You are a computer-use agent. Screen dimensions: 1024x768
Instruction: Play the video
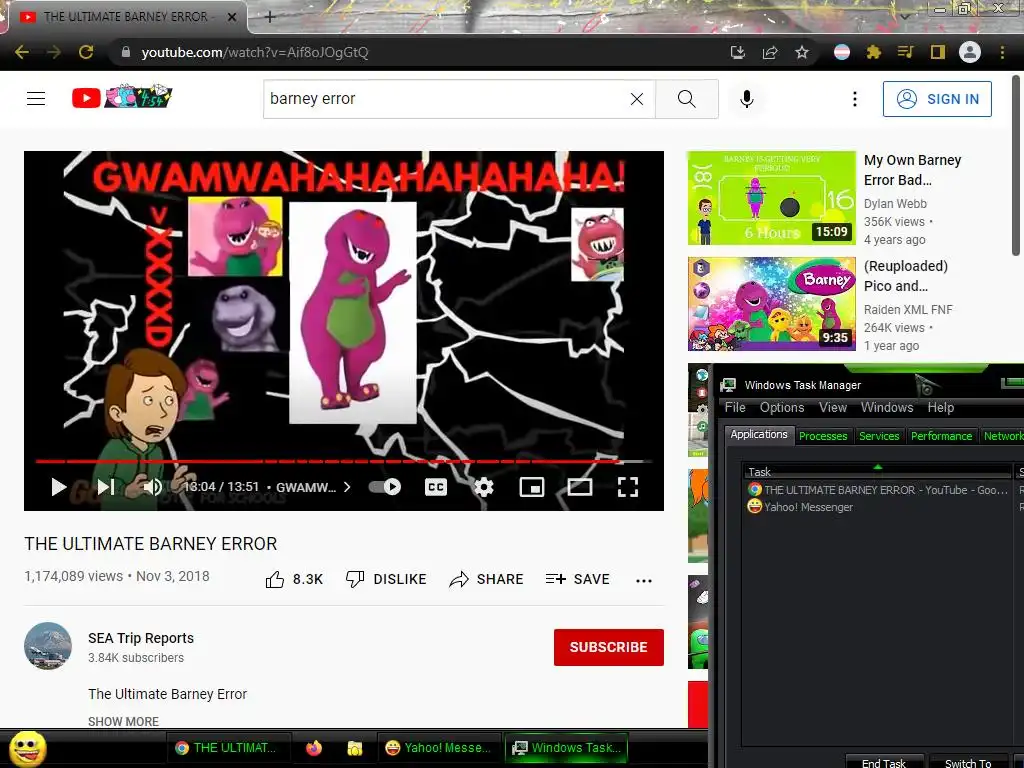(59, 487)
